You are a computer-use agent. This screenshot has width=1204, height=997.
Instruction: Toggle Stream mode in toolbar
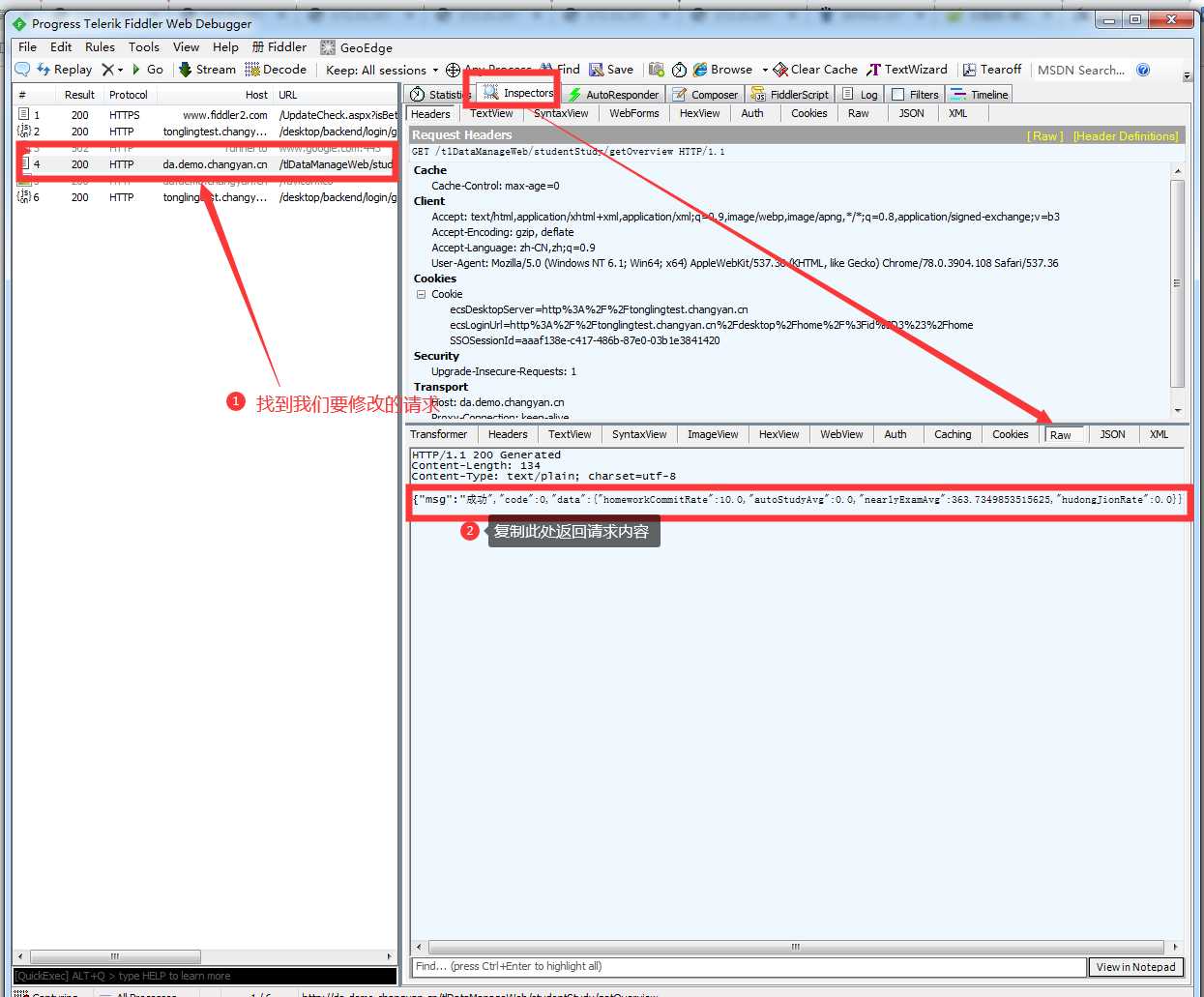pos(207,70)
